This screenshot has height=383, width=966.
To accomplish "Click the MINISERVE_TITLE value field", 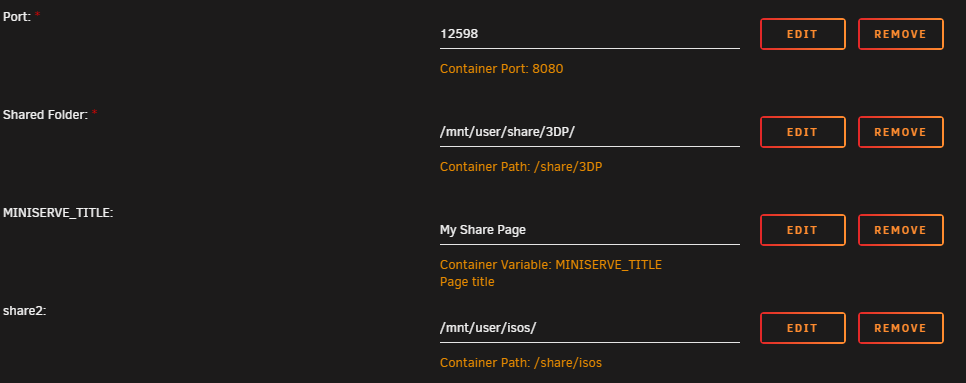I will [590, 230].
